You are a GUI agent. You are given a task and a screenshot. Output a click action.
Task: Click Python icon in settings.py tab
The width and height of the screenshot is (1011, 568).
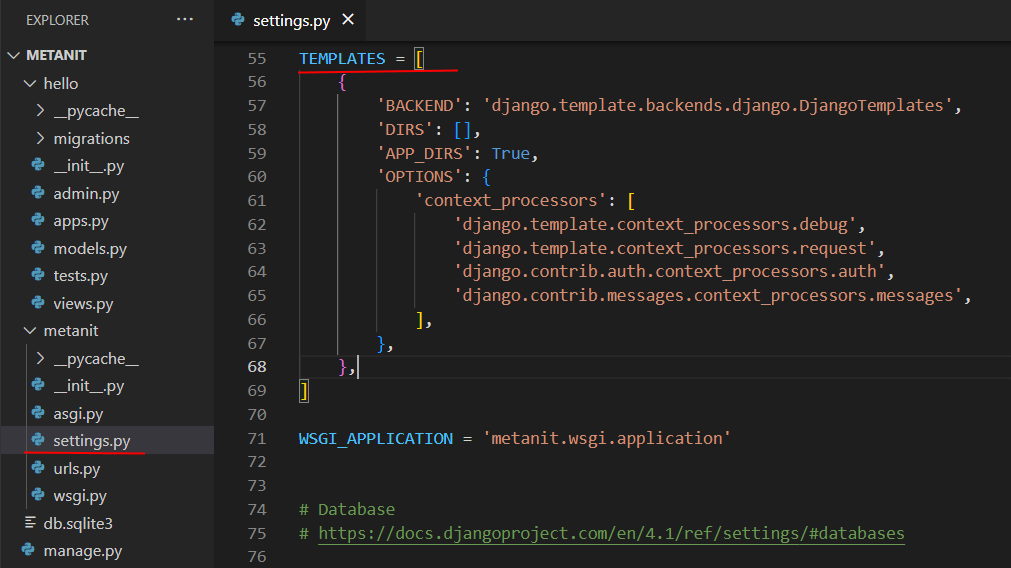238,20
